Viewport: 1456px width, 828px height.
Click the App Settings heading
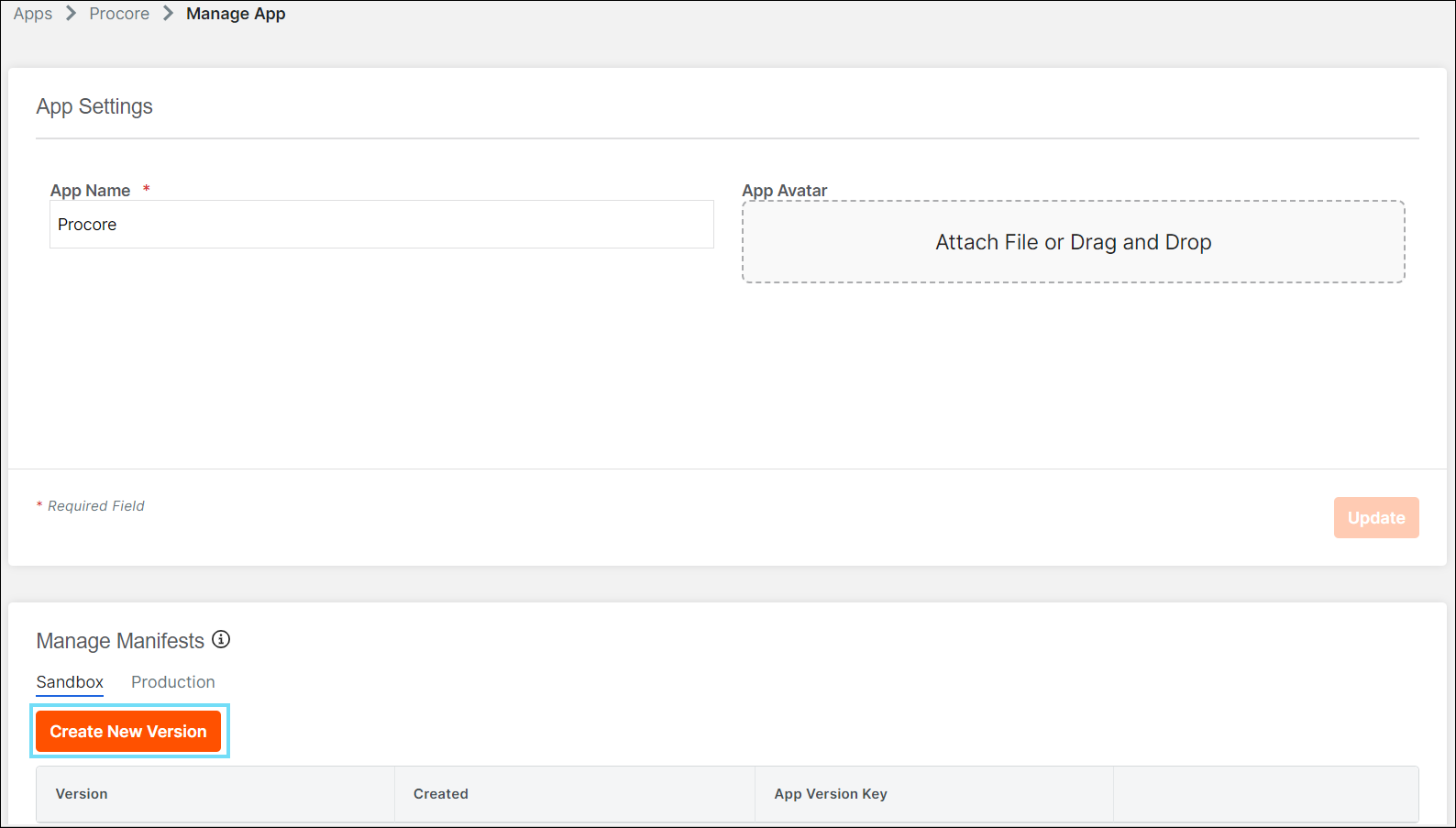coord(94,106)
